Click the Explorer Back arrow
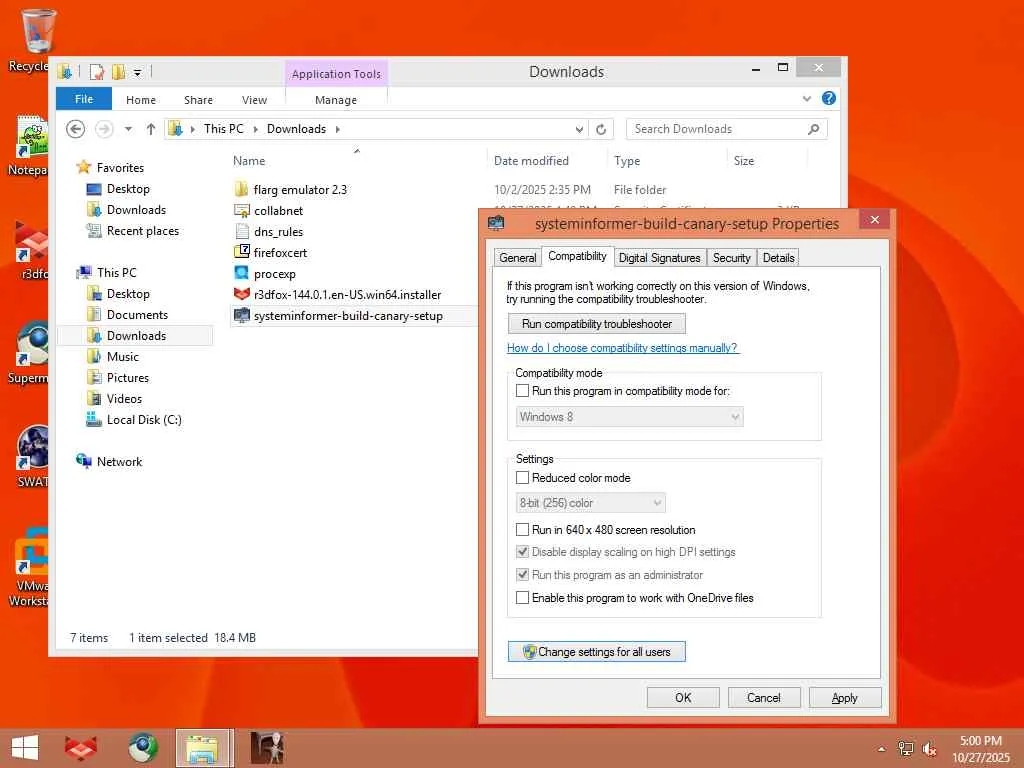Image resolution: width=1024 pixels, height=768 pixels. pyautogui.click(x=76, y=129)
